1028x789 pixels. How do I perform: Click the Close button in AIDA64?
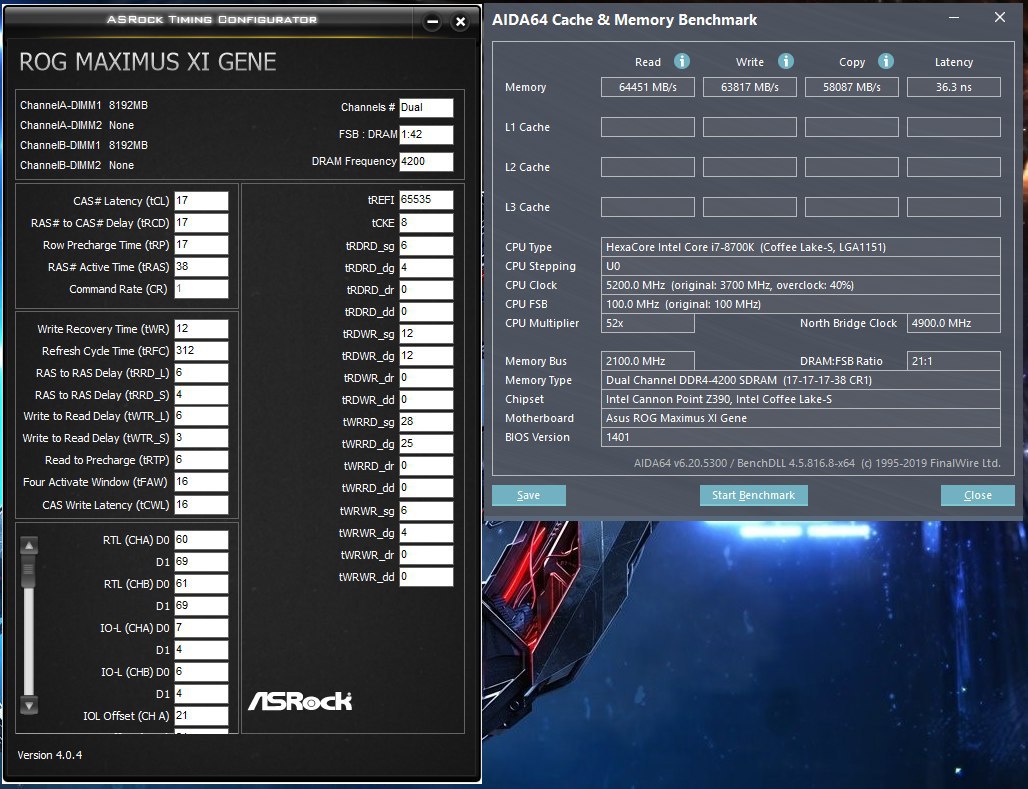[978, 495]
